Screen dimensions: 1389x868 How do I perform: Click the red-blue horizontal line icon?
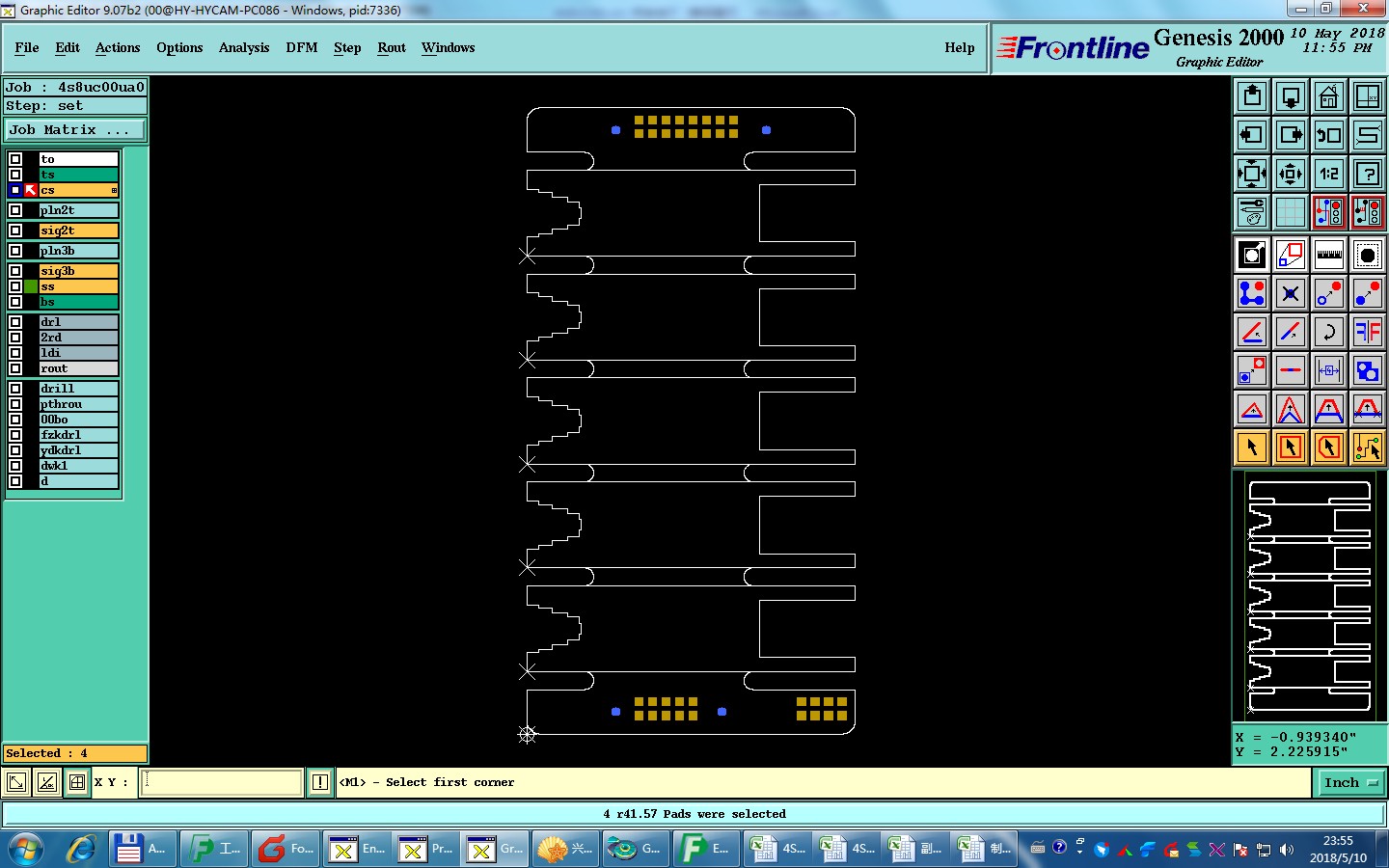pos(1291,370)
